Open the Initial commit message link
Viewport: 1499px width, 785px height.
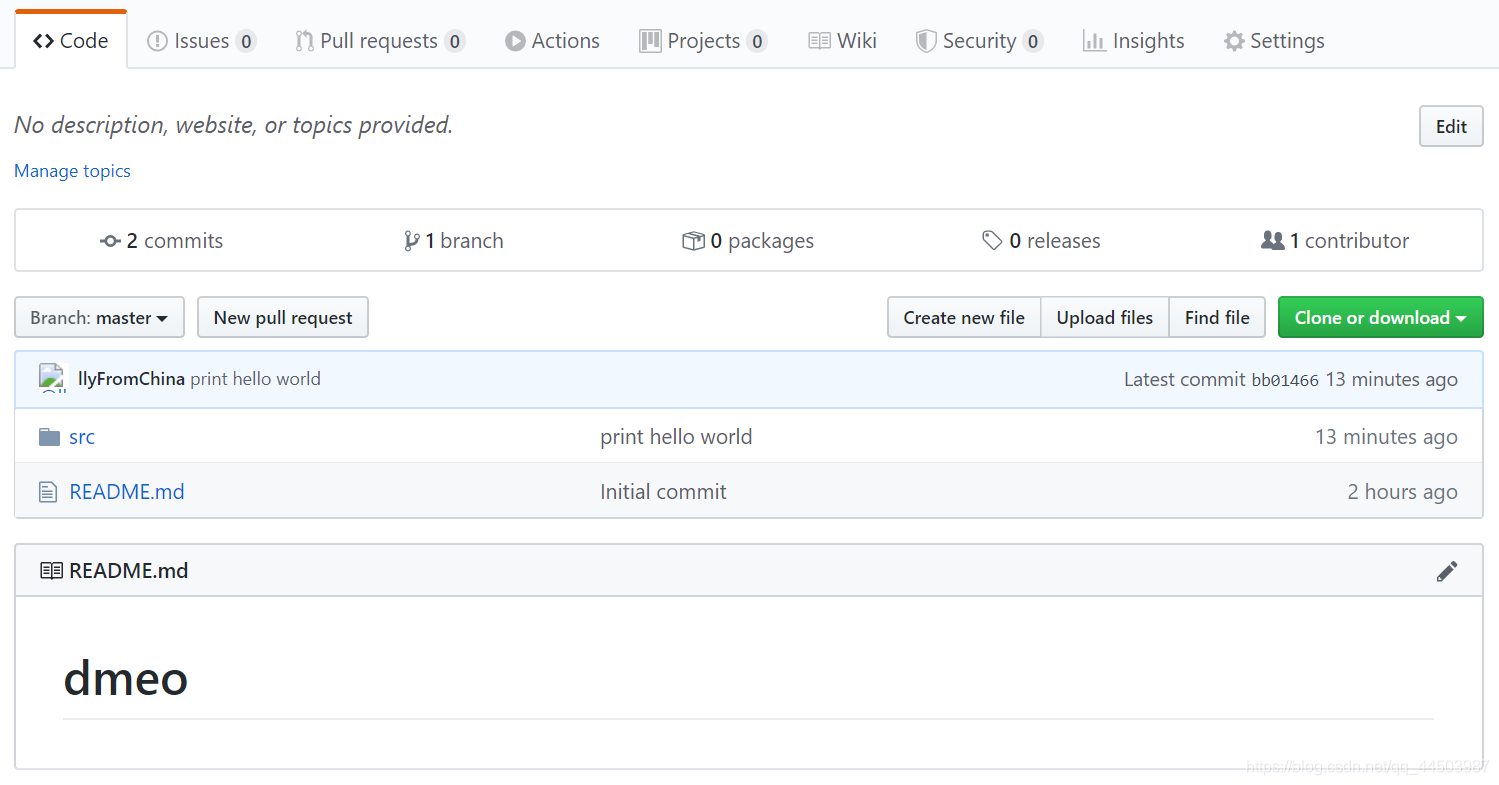pyautogui.click(x=663, y=492)
